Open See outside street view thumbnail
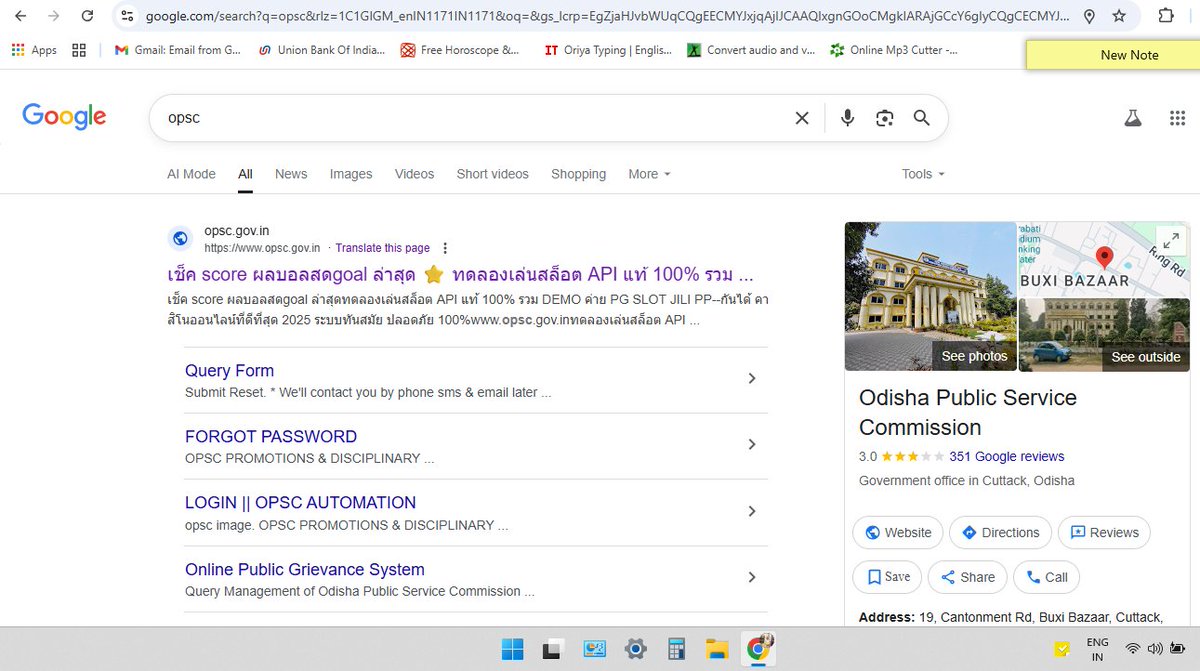 click(1104, 334)
